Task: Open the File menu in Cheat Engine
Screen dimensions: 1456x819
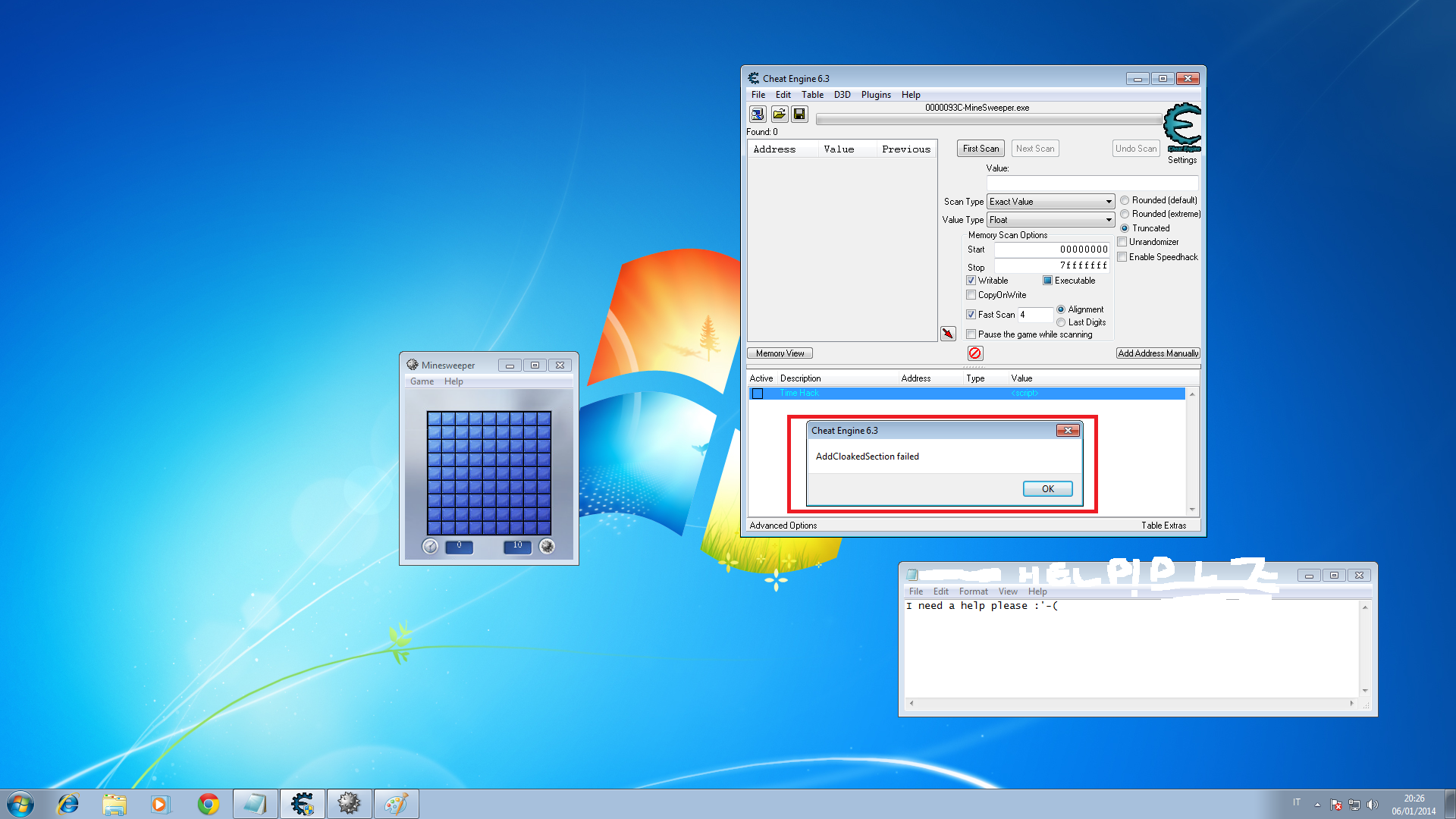Action: point(758,95)
